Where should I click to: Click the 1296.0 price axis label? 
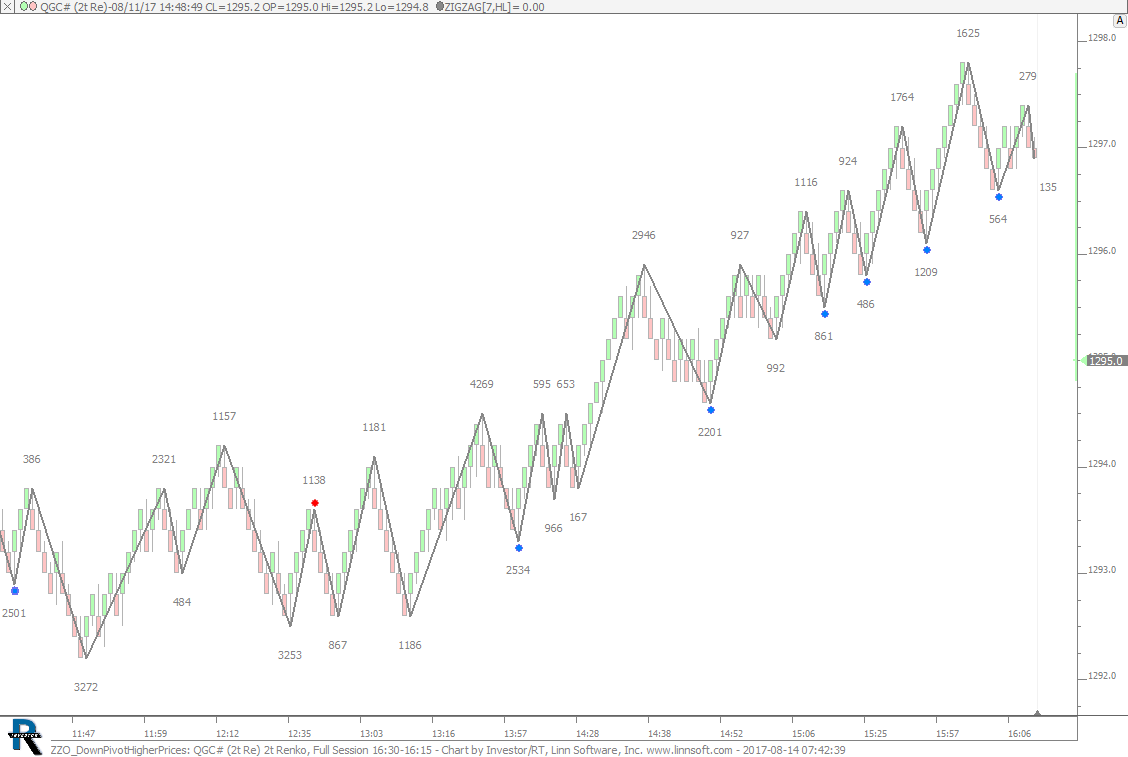click(x=1101, y=250)
